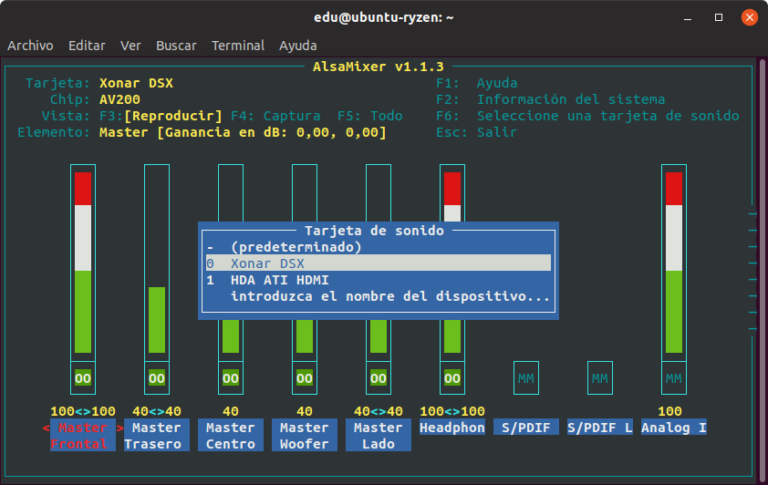768x485 pixels.
Task: Click the 100<>100 value under Master Frontal
Action: 83,411
